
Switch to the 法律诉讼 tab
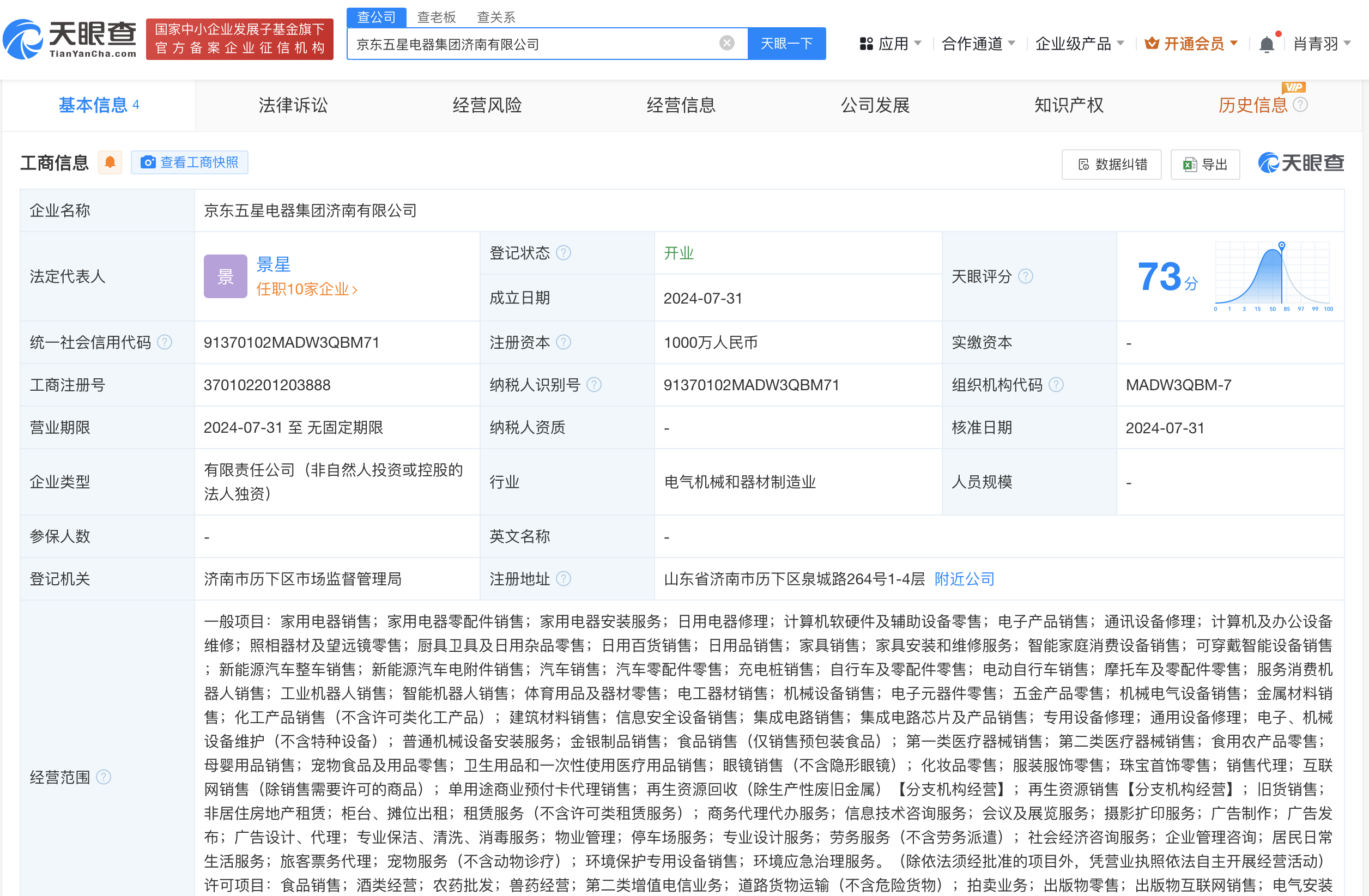(x=293, y=105)
